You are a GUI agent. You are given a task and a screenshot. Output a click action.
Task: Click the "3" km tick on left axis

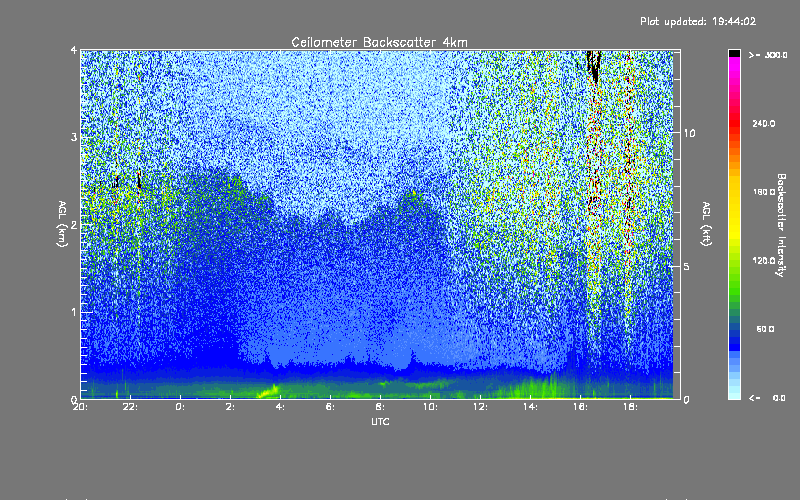tap(74, 137)
